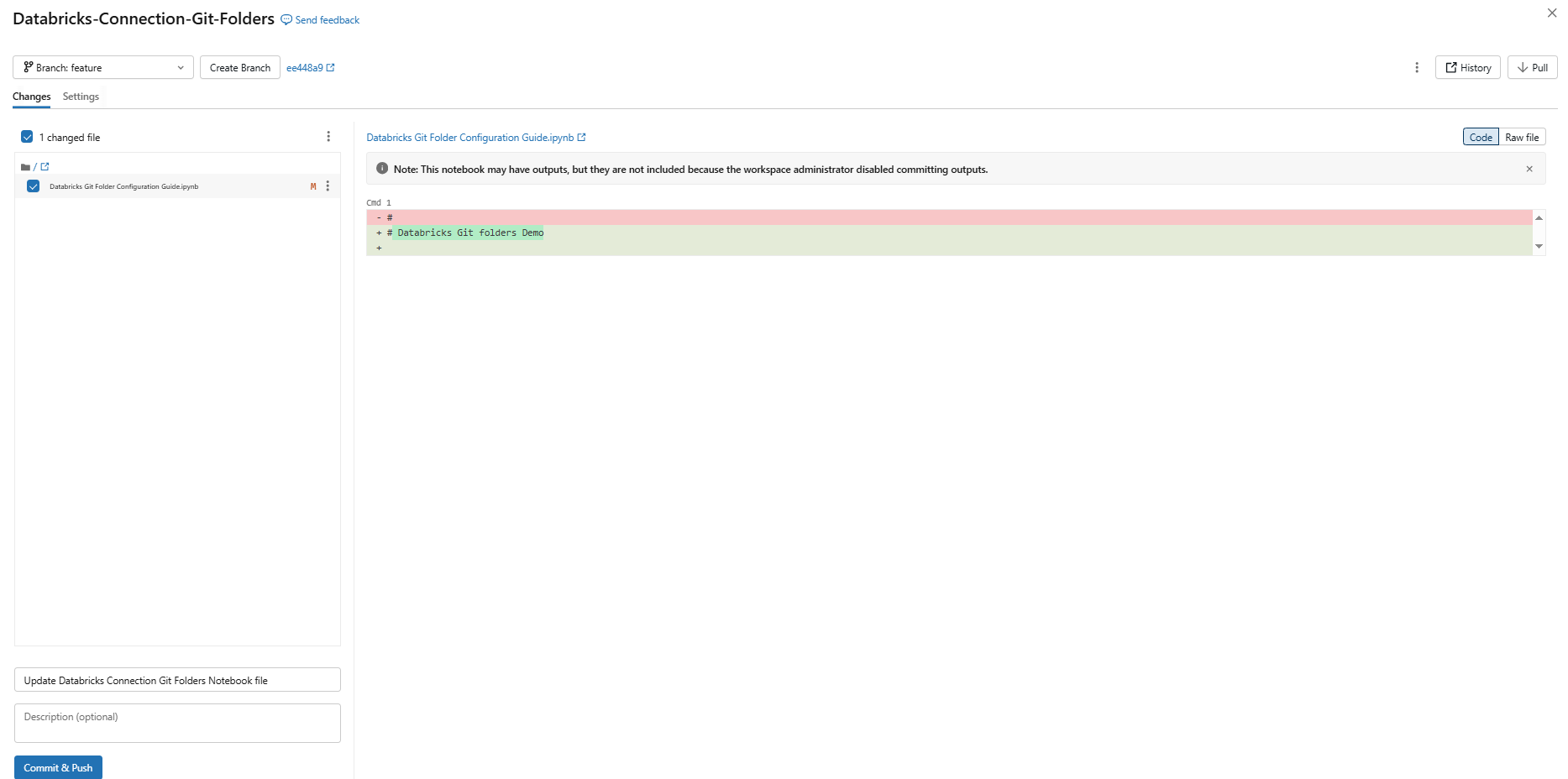Close the Git folders dialog

[x=1552, y=13]
